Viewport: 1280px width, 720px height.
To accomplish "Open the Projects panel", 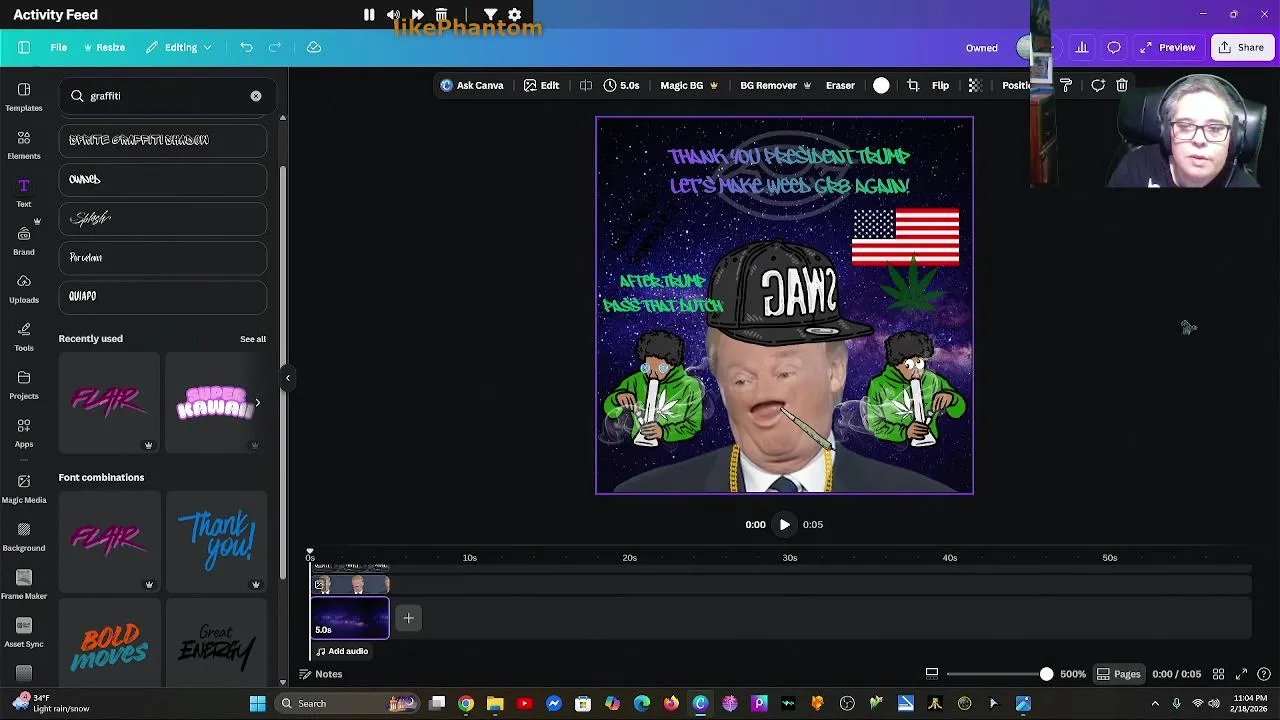I will (24, 384).
